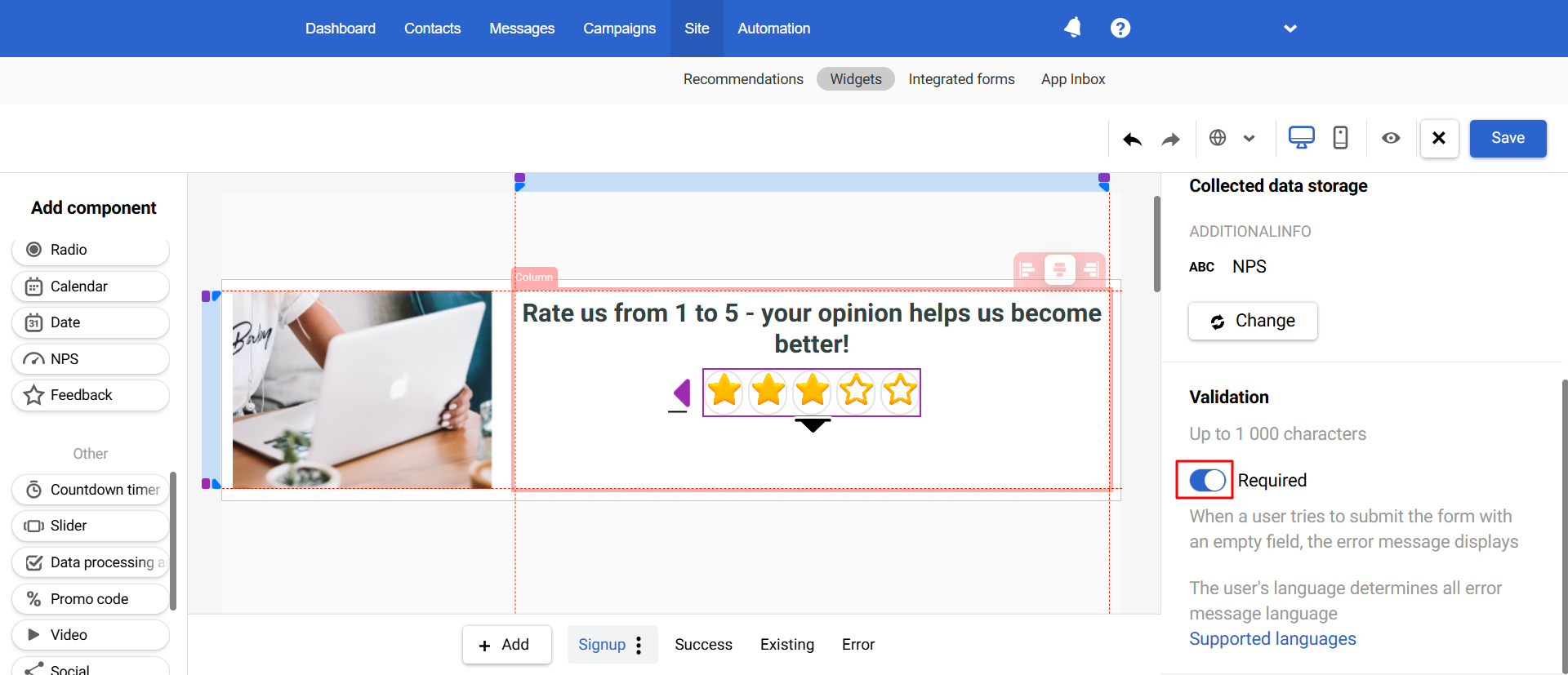1568x675 pixels.
Task: Add an NPS component
Action: tap(91, 359)
